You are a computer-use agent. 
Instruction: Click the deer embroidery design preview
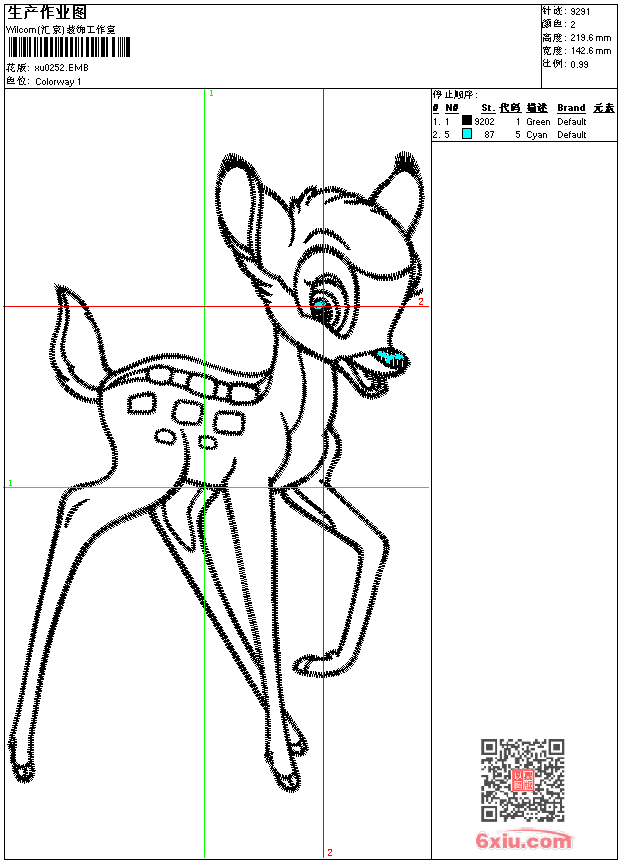216,472
